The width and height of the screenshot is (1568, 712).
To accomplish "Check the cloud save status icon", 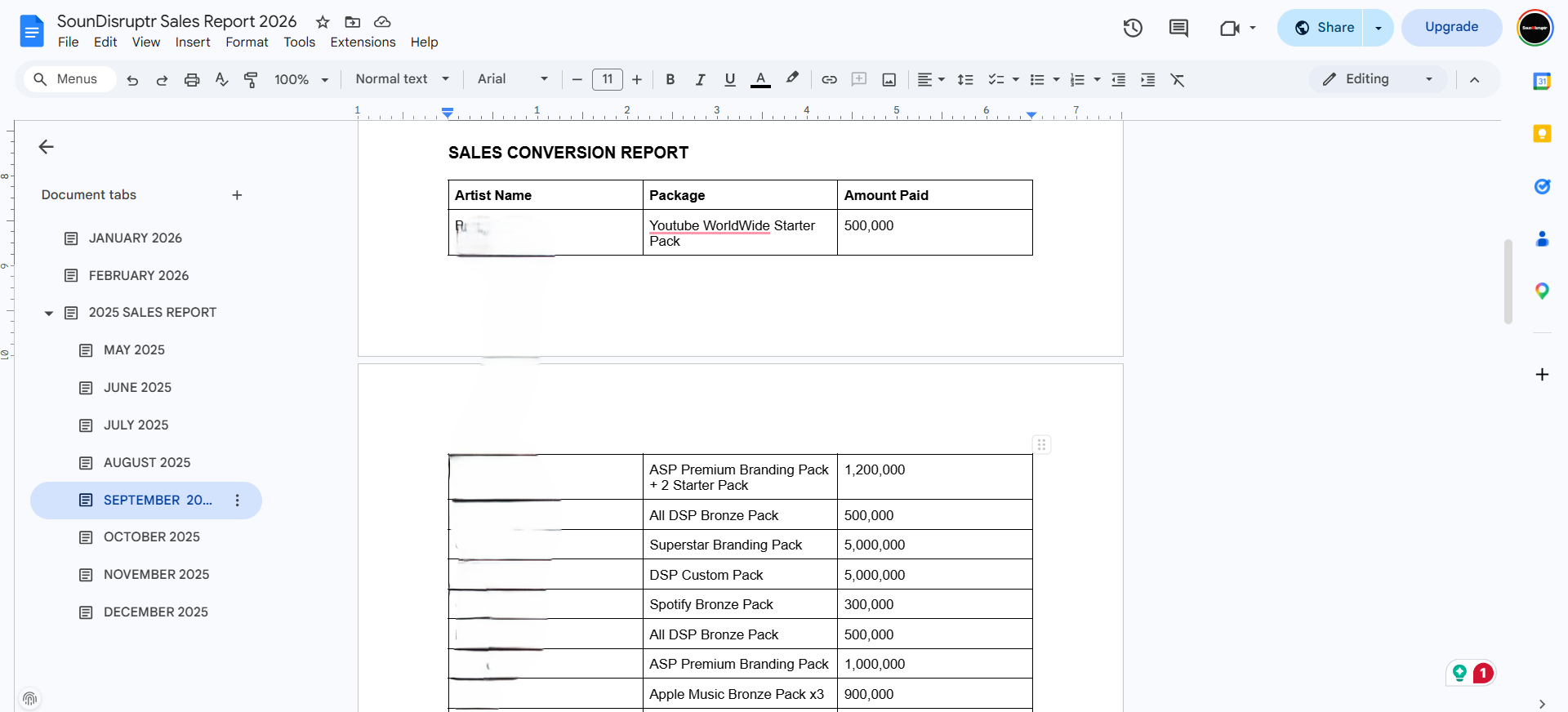I will tap(382, 22).
